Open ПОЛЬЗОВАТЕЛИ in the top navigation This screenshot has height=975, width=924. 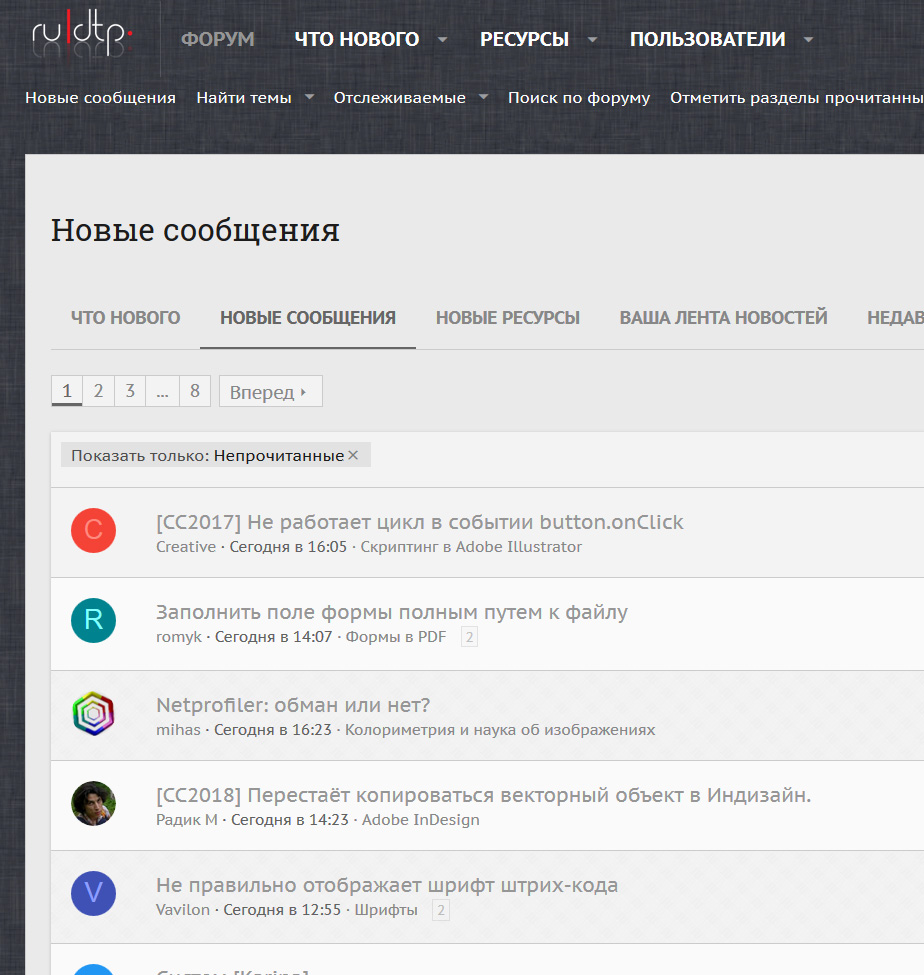708,39
